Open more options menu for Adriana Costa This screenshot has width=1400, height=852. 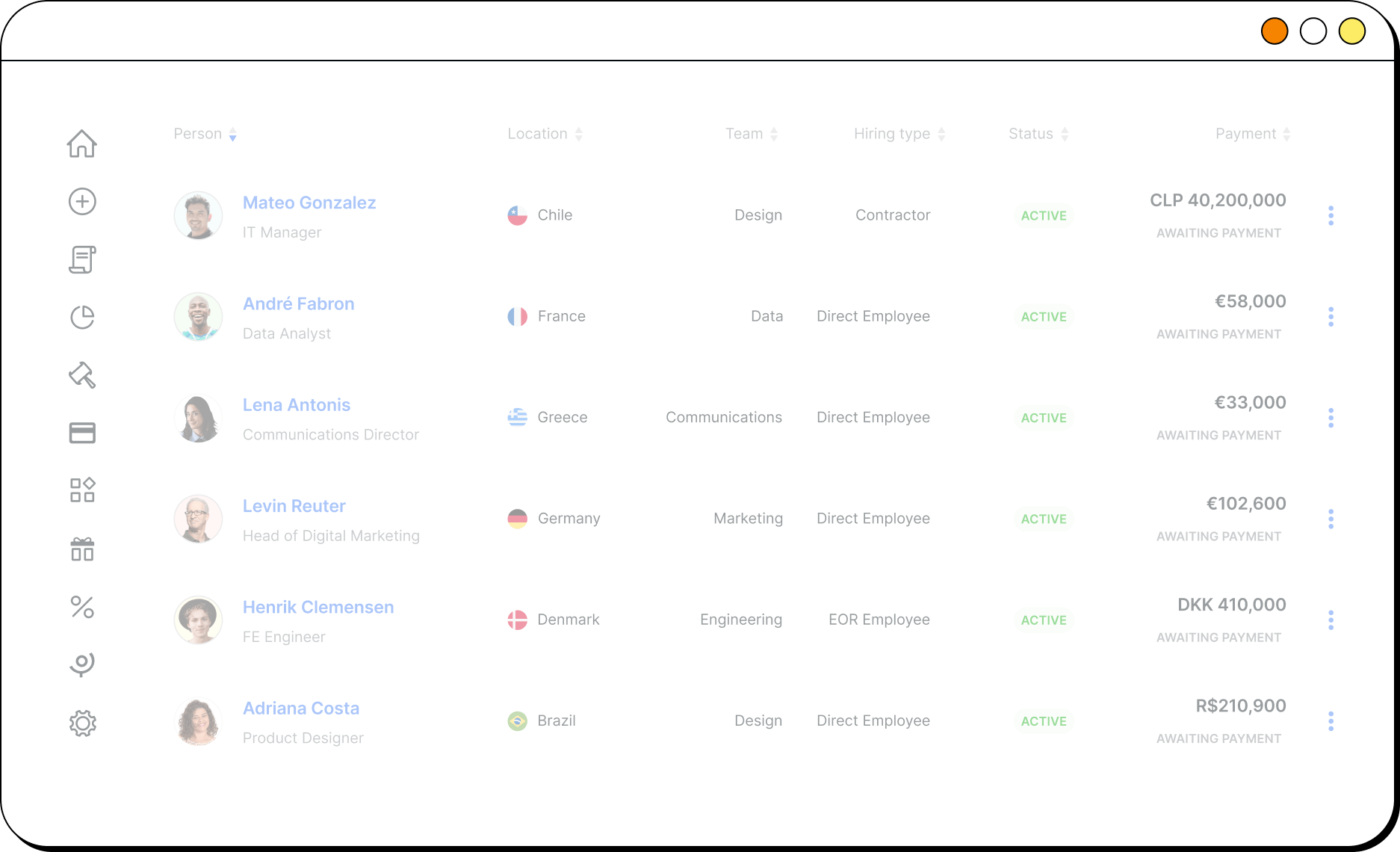pyautogui.click(x=1331, y=721)
